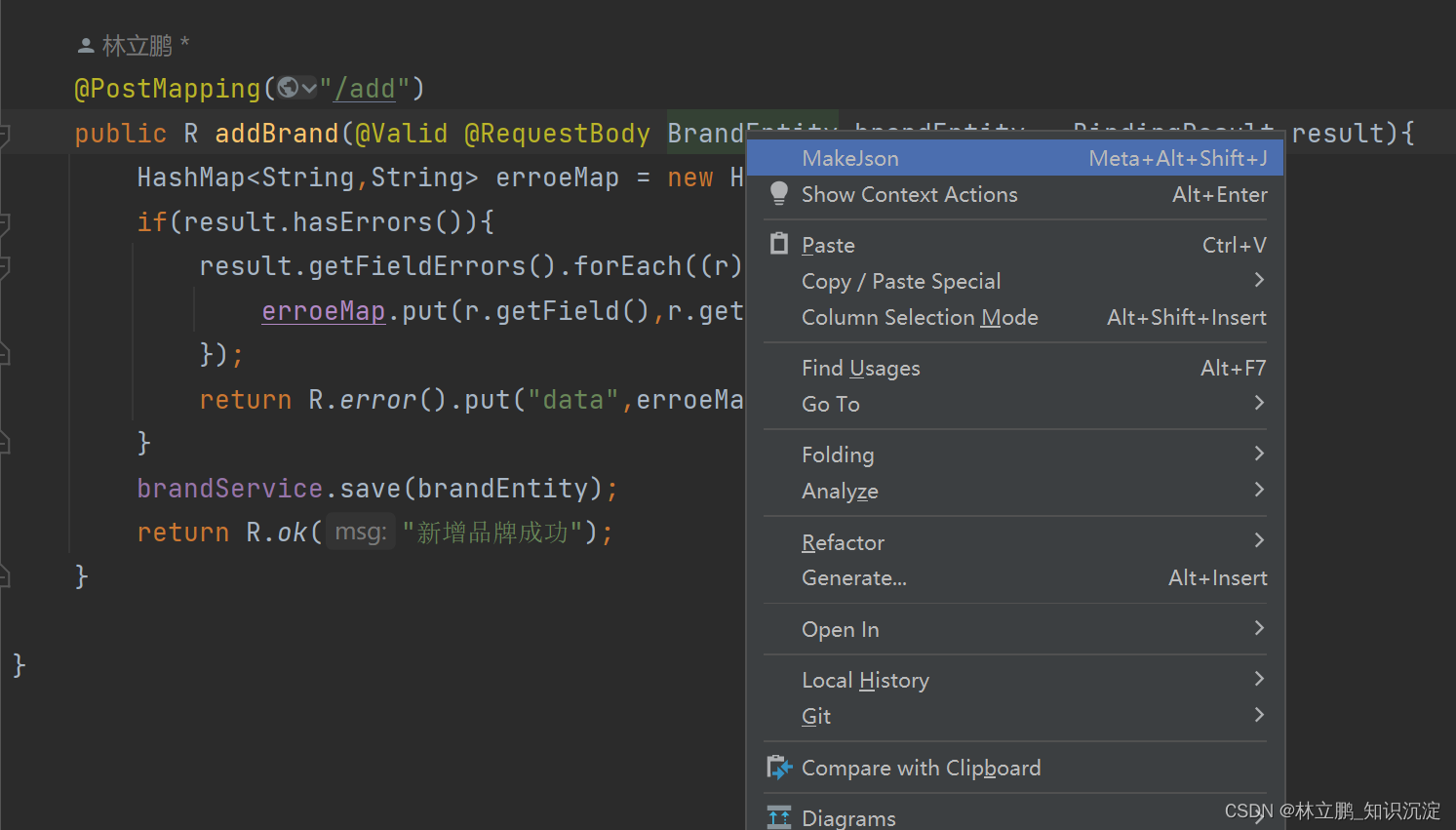Expand the arrow beside Refactor
Screen dimensions: 1456x830
(x=1259, y=540)
